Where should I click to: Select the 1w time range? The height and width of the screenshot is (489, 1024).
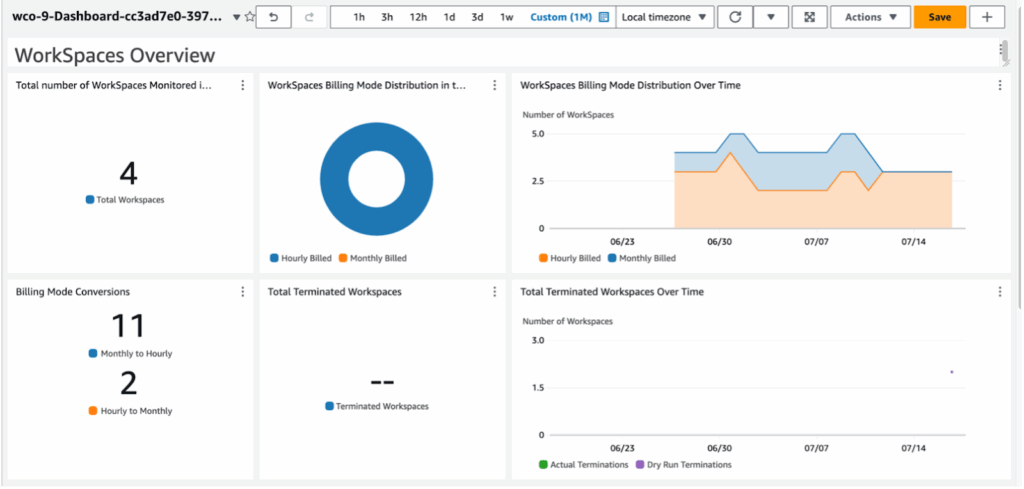507,17
